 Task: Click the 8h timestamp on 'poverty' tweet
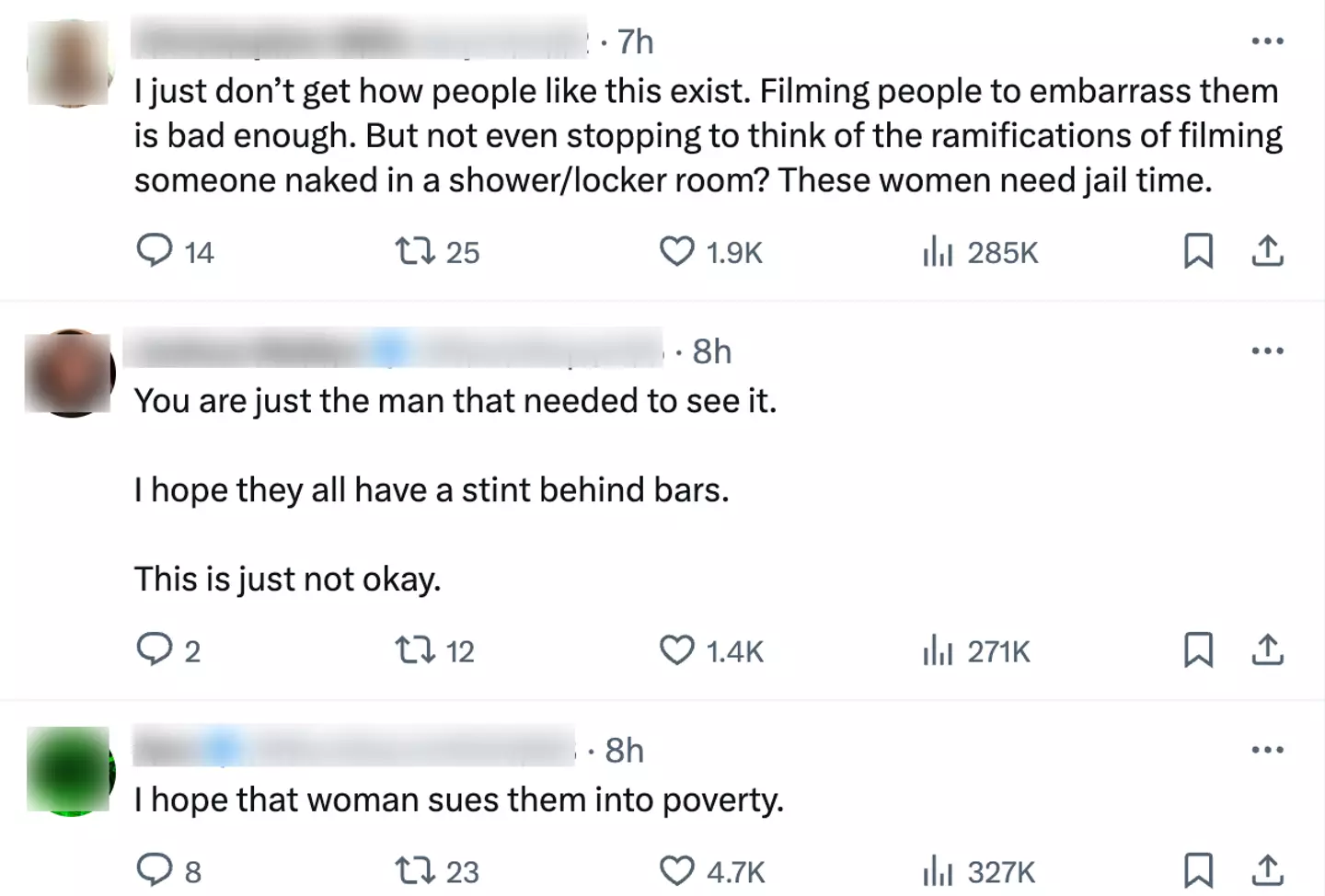coord(624,751)
